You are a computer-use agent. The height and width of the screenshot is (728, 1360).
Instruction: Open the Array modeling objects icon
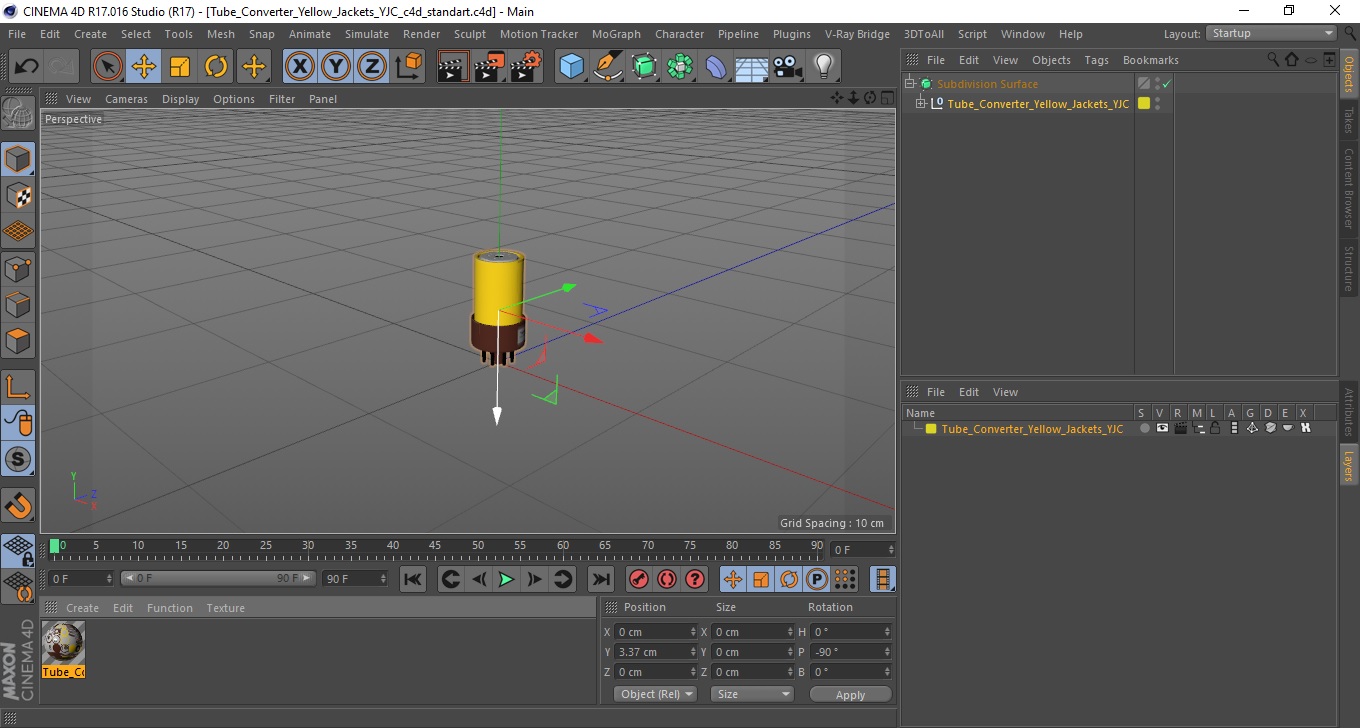(680, 67)
